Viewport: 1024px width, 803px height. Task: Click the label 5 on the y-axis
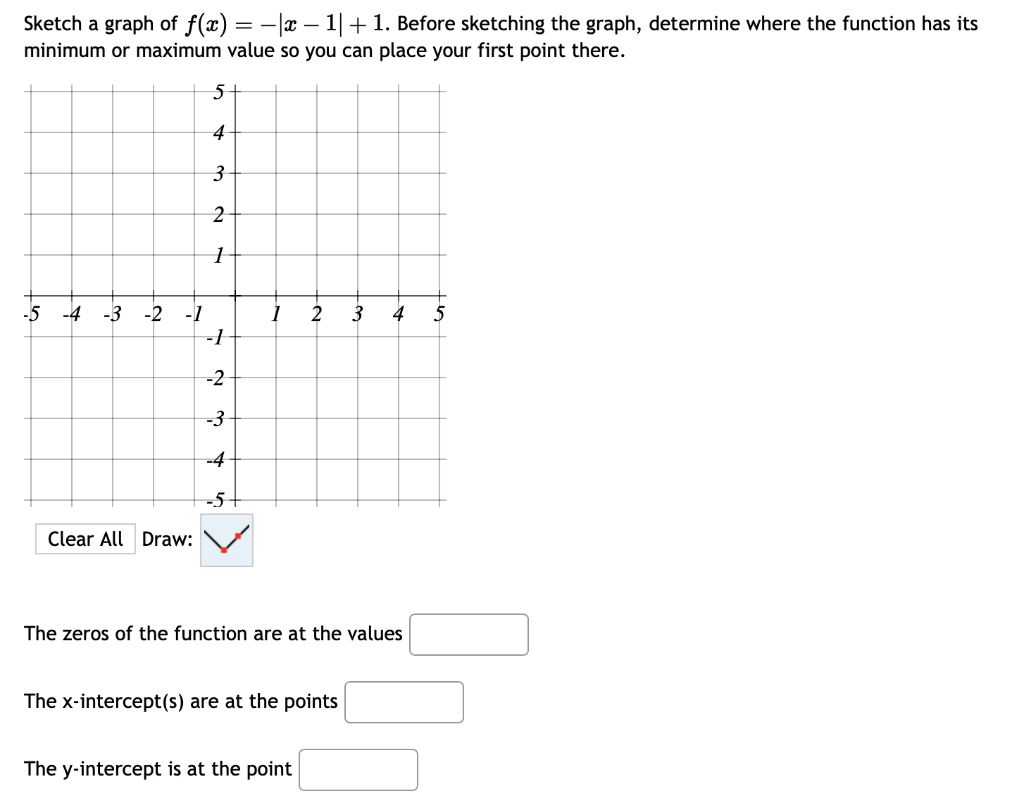[x=219, y=92]
